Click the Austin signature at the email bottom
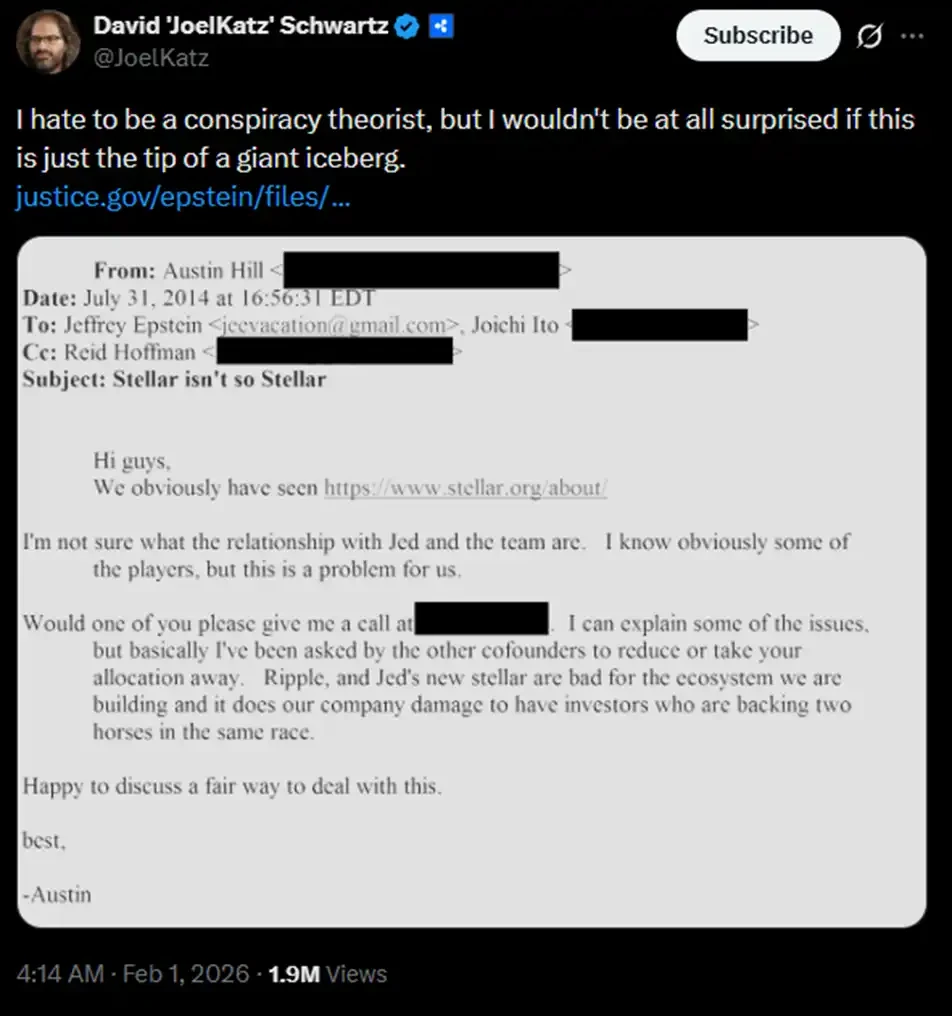The image size is (952, 1016). pyautogui.click(x=57, y=895)
